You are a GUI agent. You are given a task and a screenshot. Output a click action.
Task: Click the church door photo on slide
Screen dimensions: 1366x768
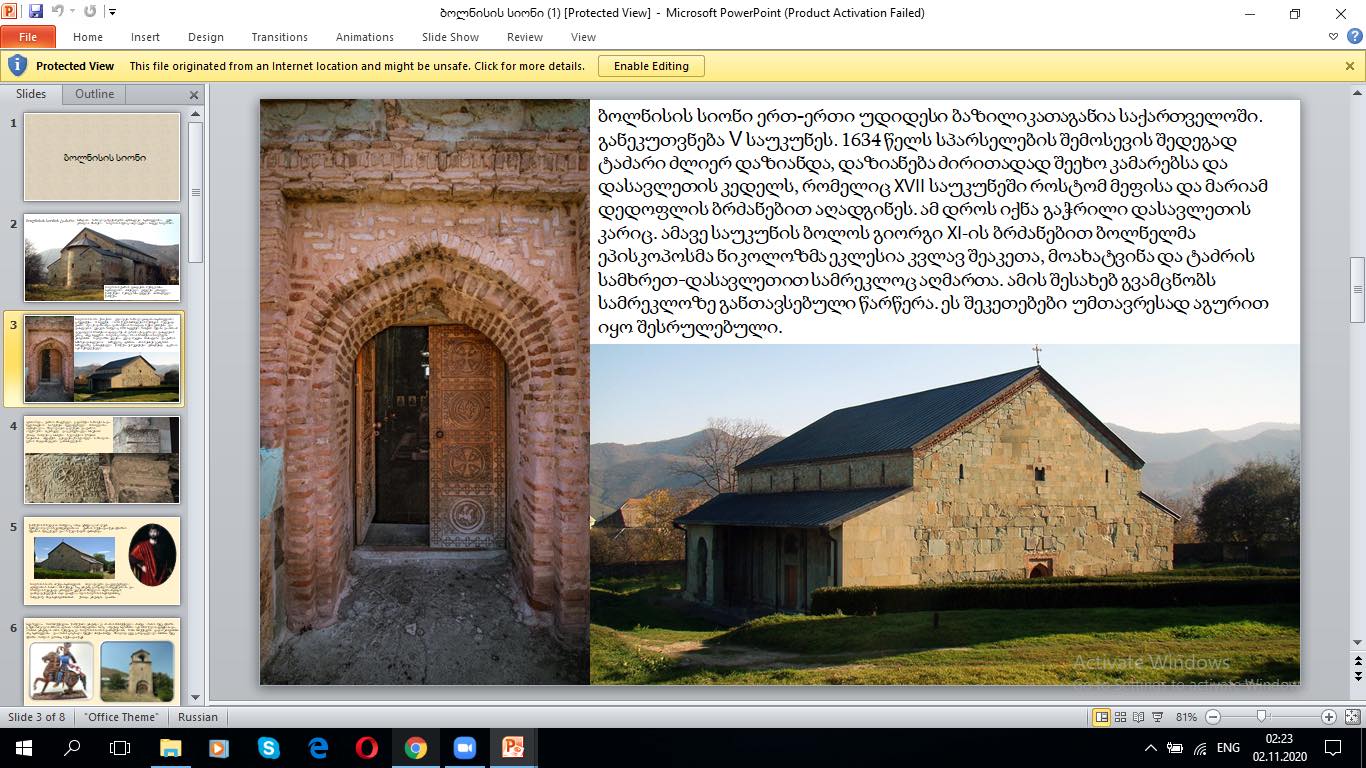coord(425,392)
